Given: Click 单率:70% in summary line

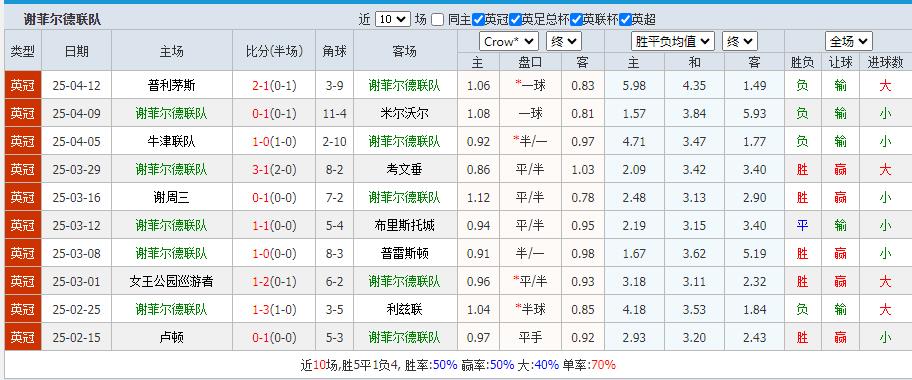Looking at the screenshot, I should click(589, 365).
